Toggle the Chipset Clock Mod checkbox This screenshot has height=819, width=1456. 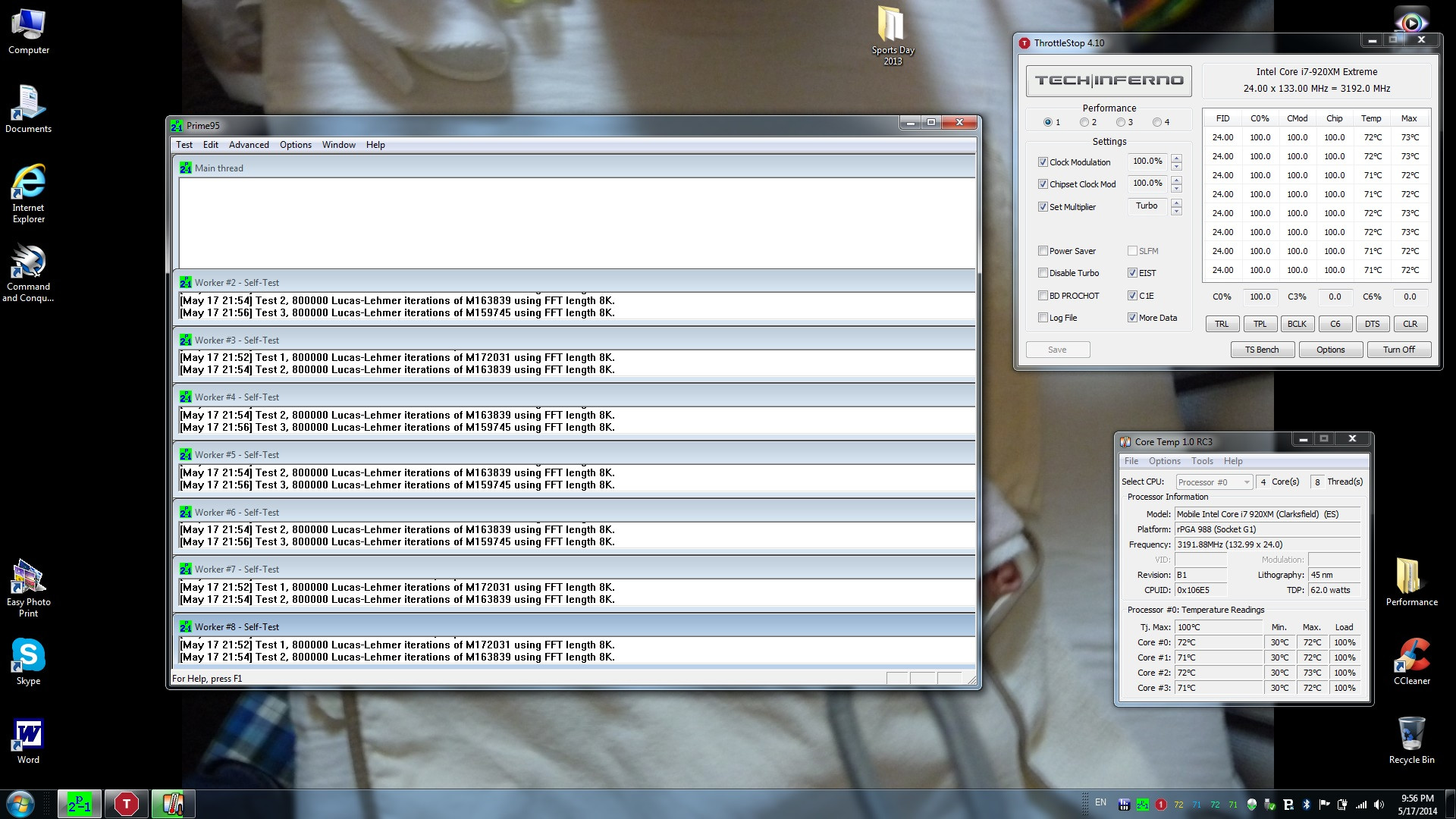pos(1043,184)
